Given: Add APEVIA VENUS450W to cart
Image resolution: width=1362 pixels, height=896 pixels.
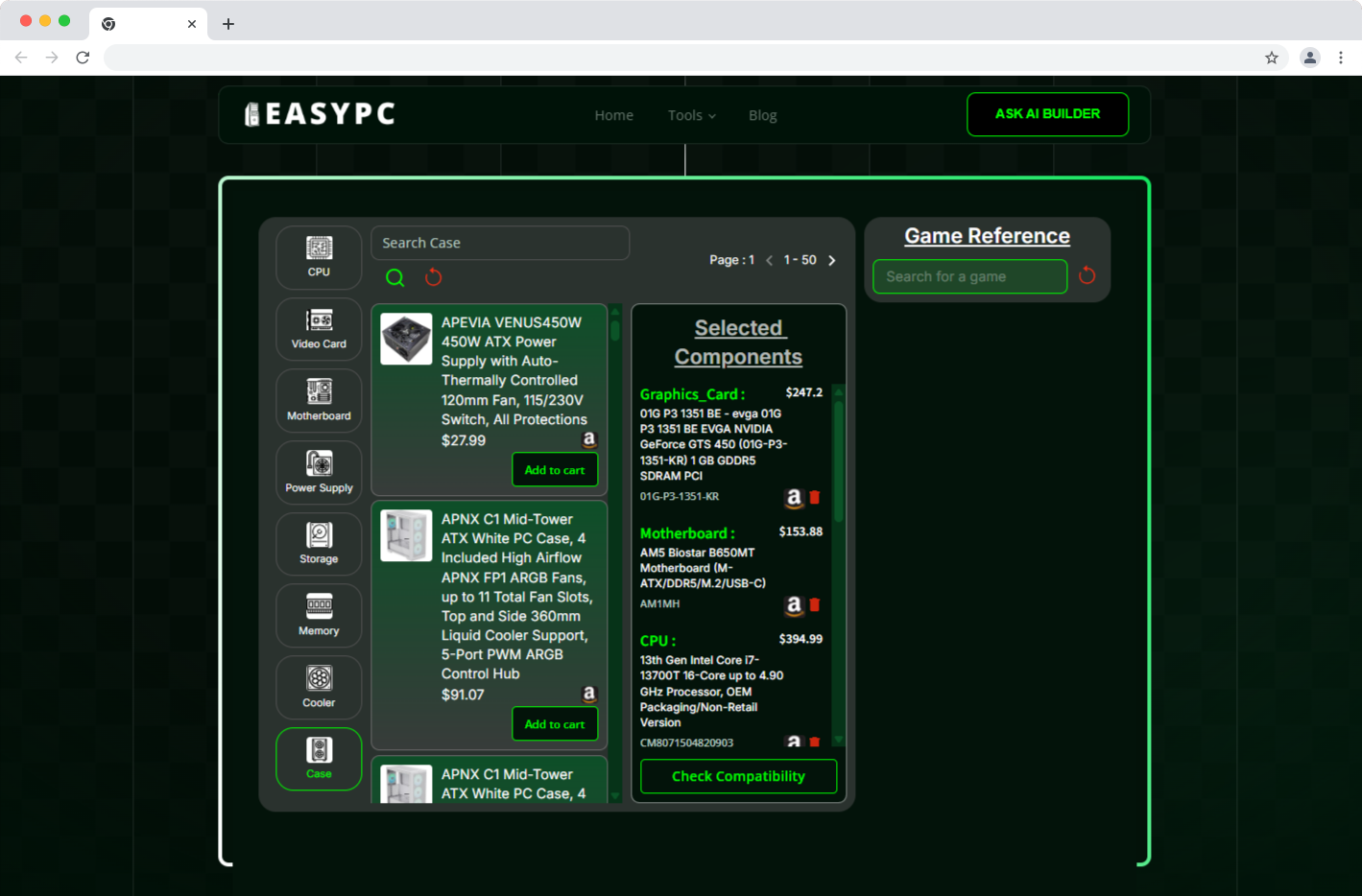Looking at the screenshot, I should click(554, 470).
